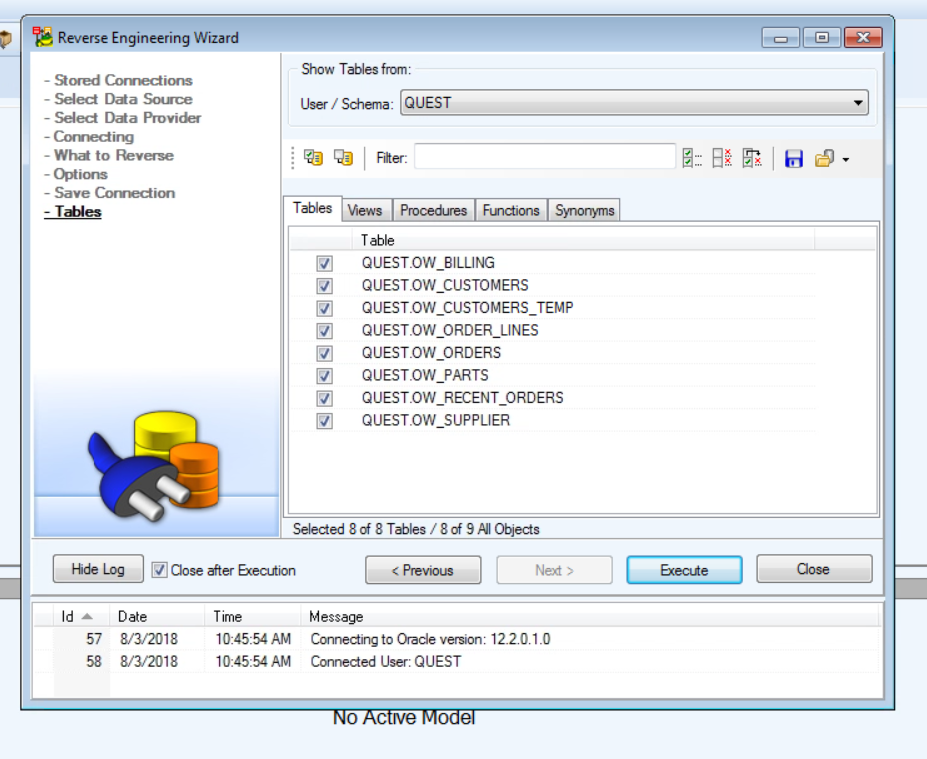Go to Stored Connections wizard step
Viewport: 927px width, 759px height.
(x=123, y=80)
